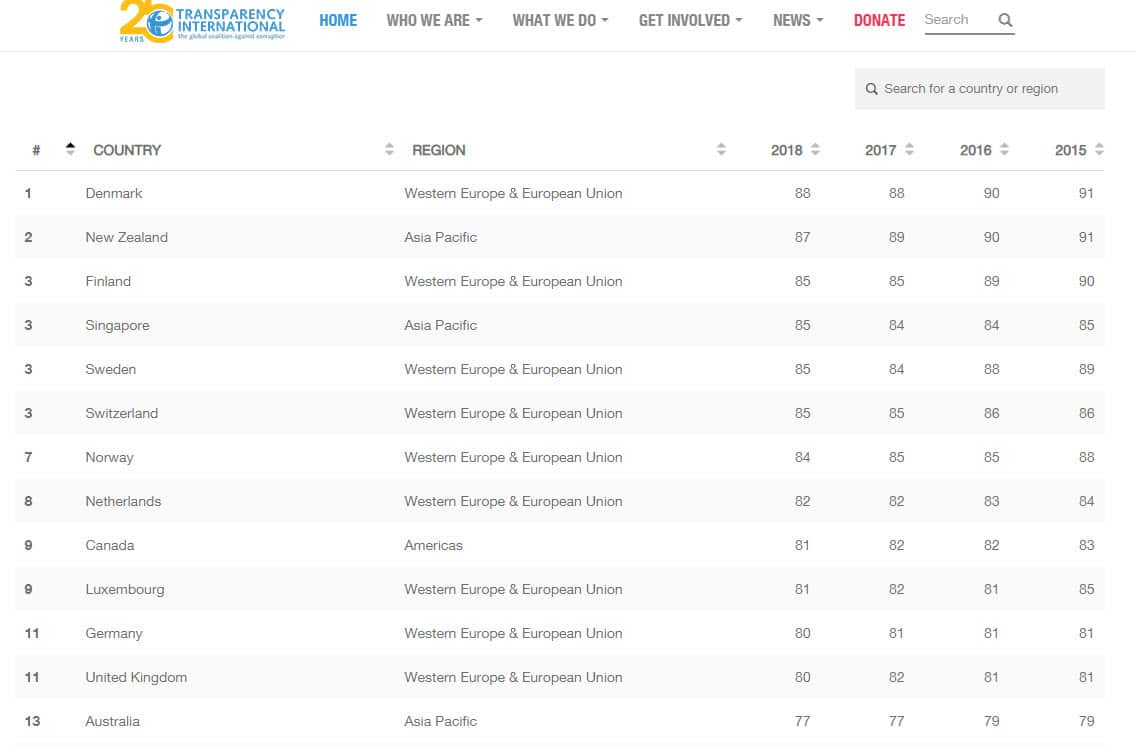Click United Kingdom's 2017 score of 82
The height and width of the screenshot is (747, 1136).
(896, 677)
